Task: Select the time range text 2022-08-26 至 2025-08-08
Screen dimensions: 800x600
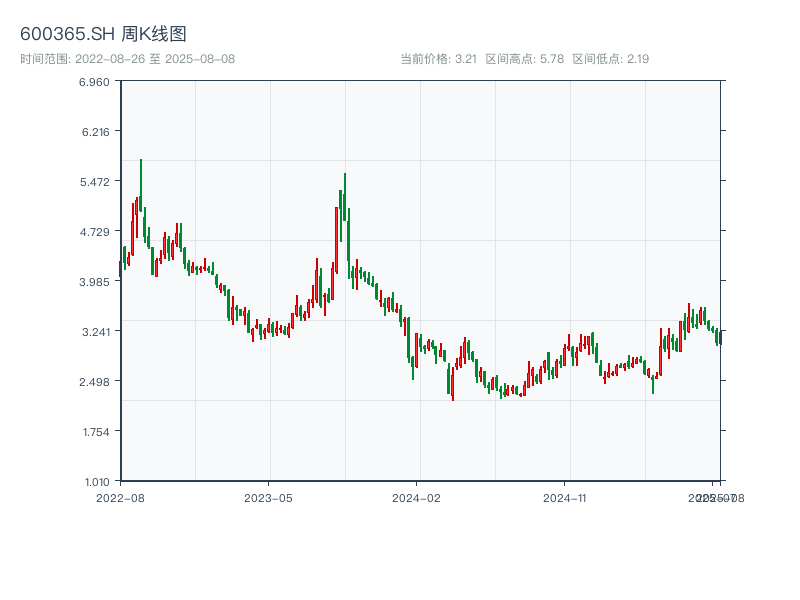Action: point(155,59)
